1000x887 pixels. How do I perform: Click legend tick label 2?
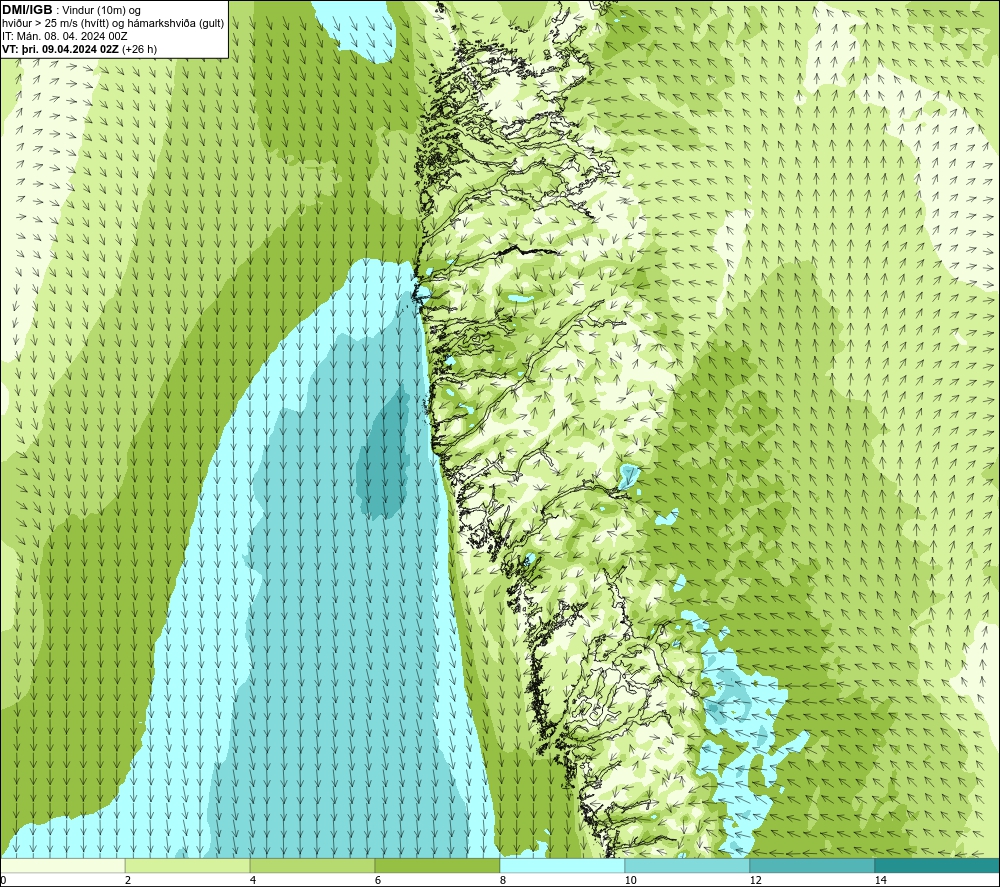click(128, 880)
